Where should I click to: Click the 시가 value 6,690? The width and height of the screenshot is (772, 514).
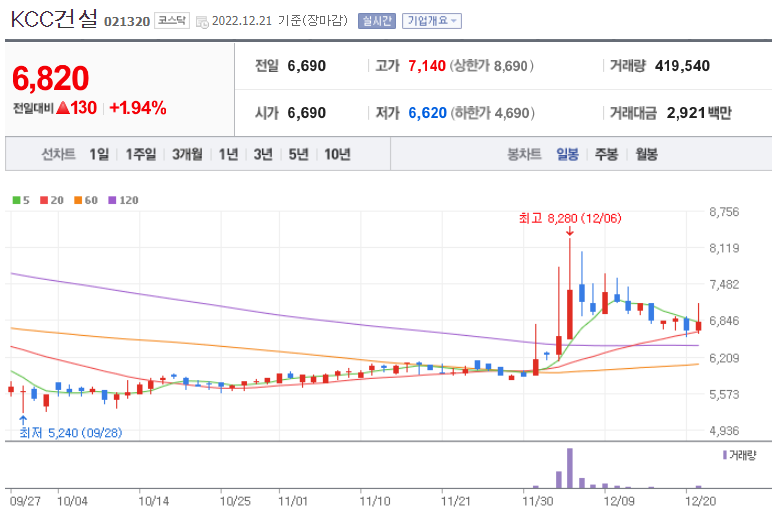pos(306,113)
